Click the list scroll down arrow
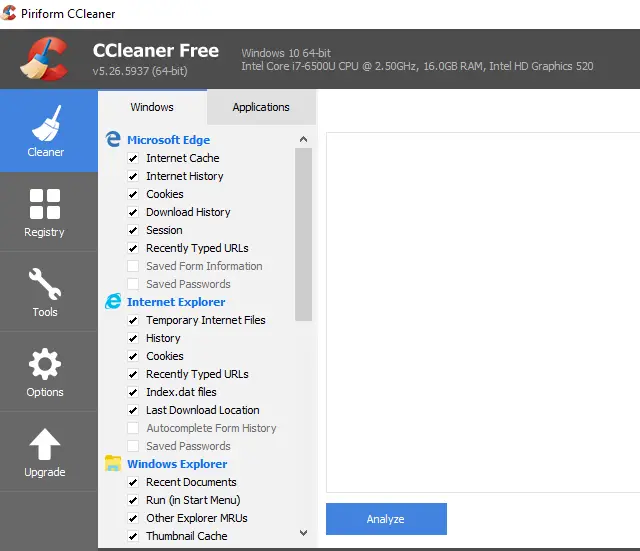The width and height of the screenshot is (640, 551). [x=303, y=533]
